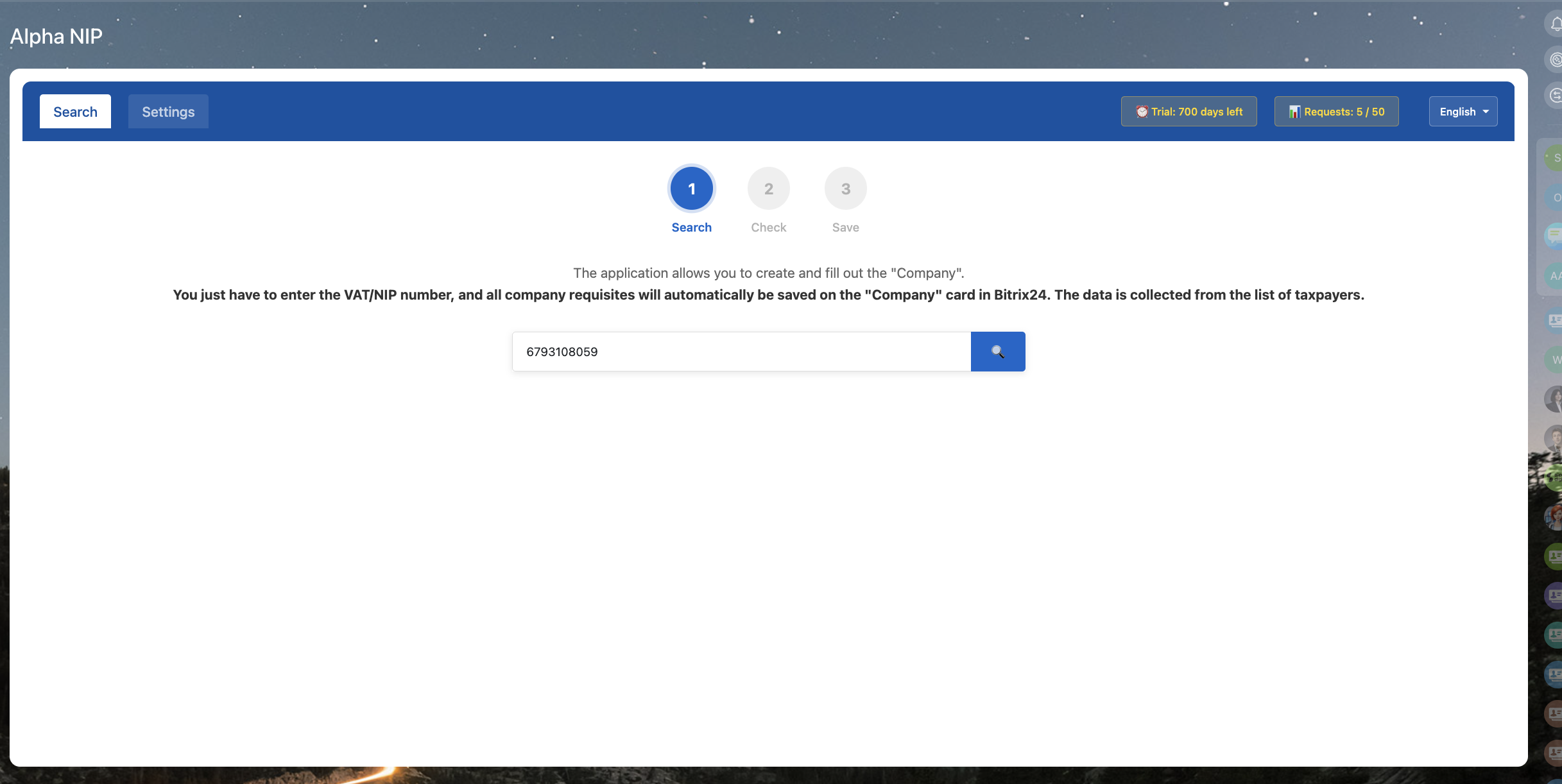Focus the VAT/NIP number input field
The image size is (1562, 784).
tap(741, 352)
